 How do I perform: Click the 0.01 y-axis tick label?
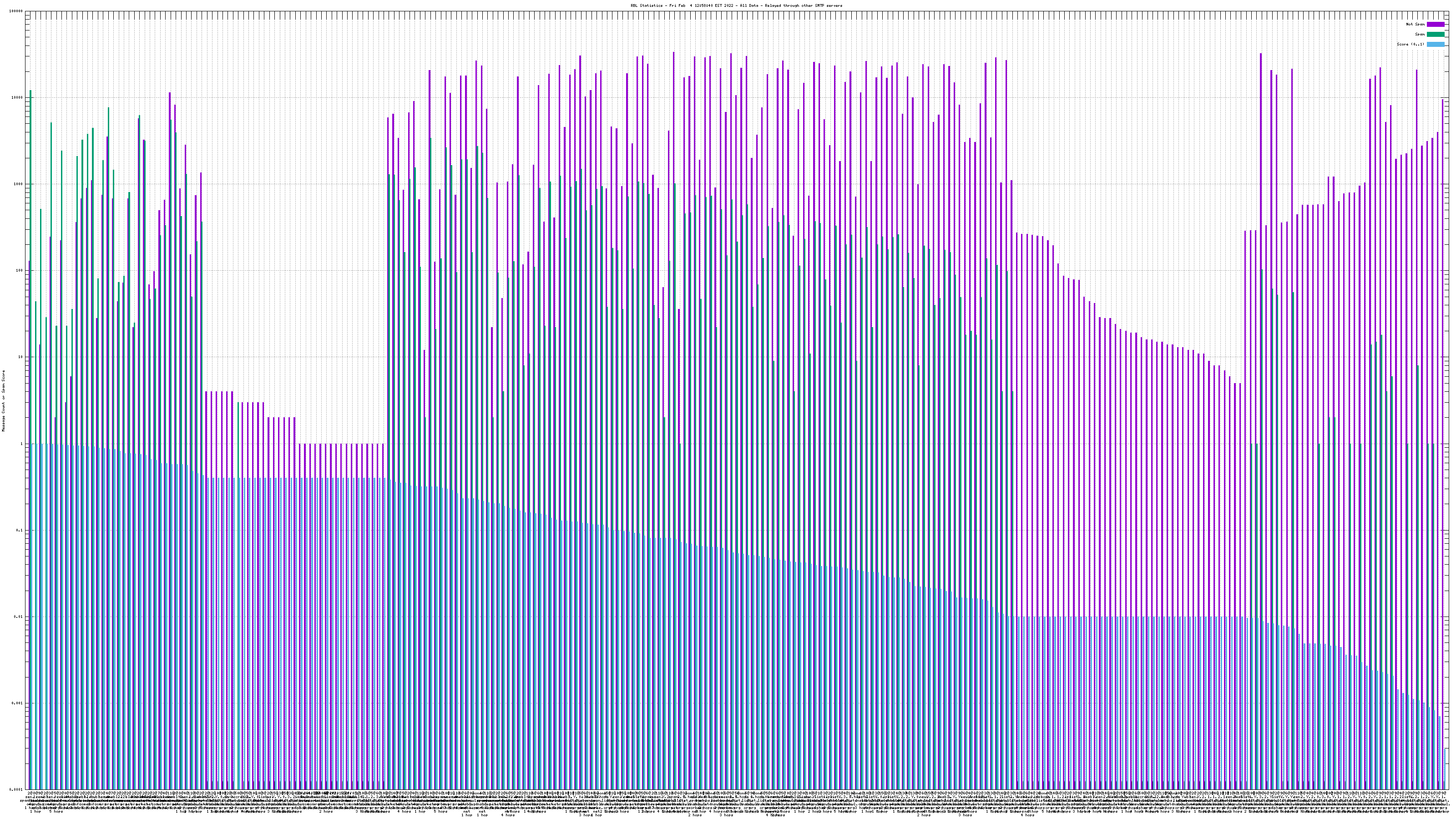tap(18, 617)
